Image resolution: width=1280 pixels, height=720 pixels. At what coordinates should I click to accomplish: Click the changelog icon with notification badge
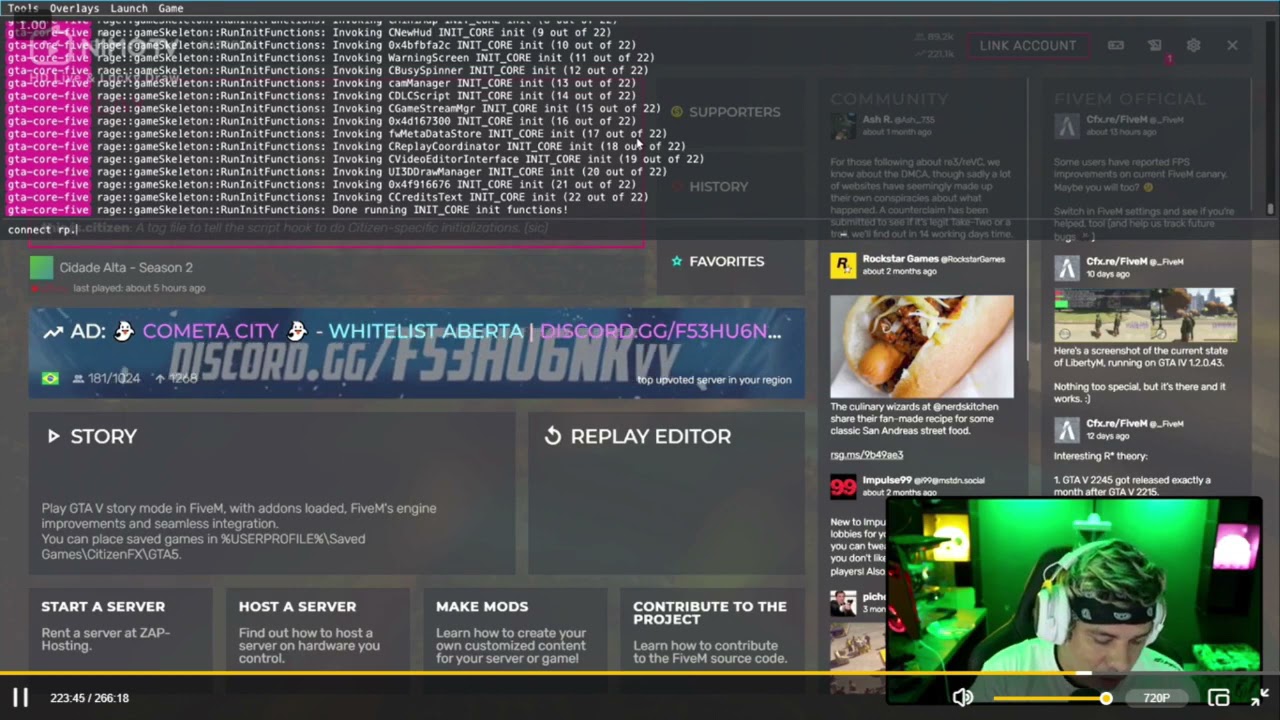pyautogui.click(x=1155, y=46)
